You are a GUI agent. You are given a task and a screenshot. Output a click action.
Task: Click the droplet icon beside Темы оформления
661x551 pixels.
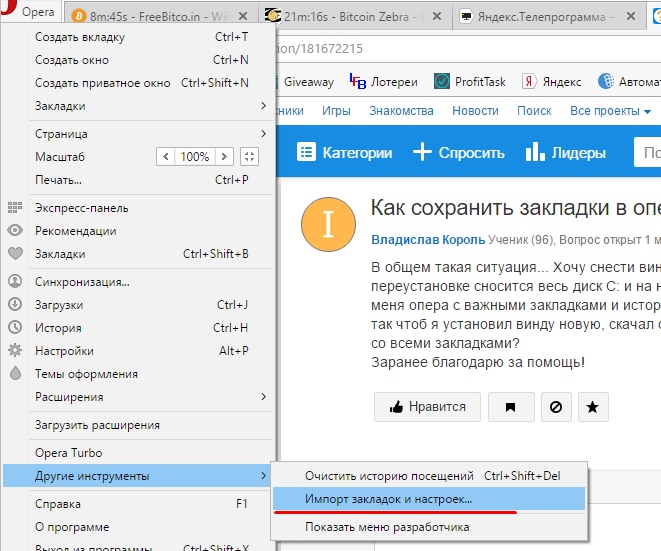point(15,373)
